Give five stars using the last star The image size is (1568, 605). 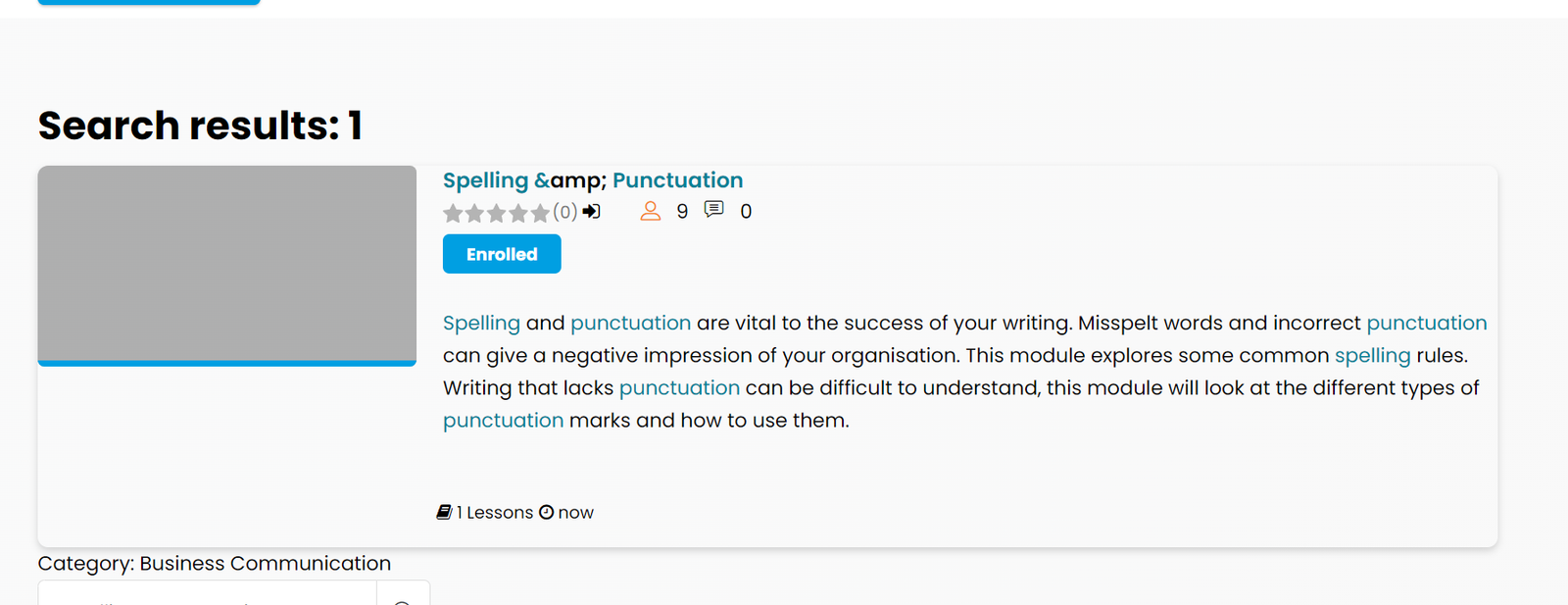point(540,213)
